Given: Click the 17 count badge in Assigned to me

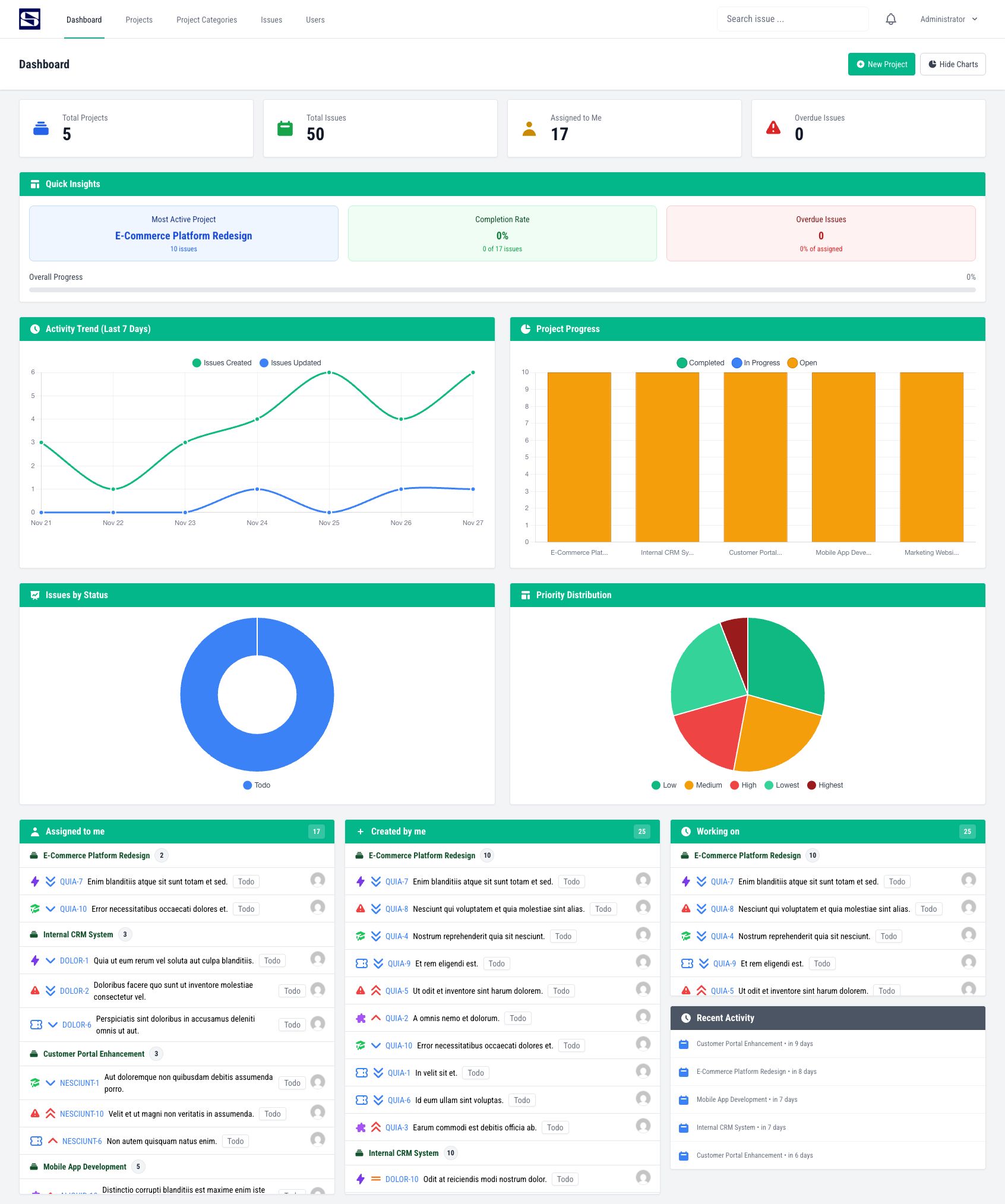Looking at the screenshot, I should pyautogui.click(x=317, y=832).
